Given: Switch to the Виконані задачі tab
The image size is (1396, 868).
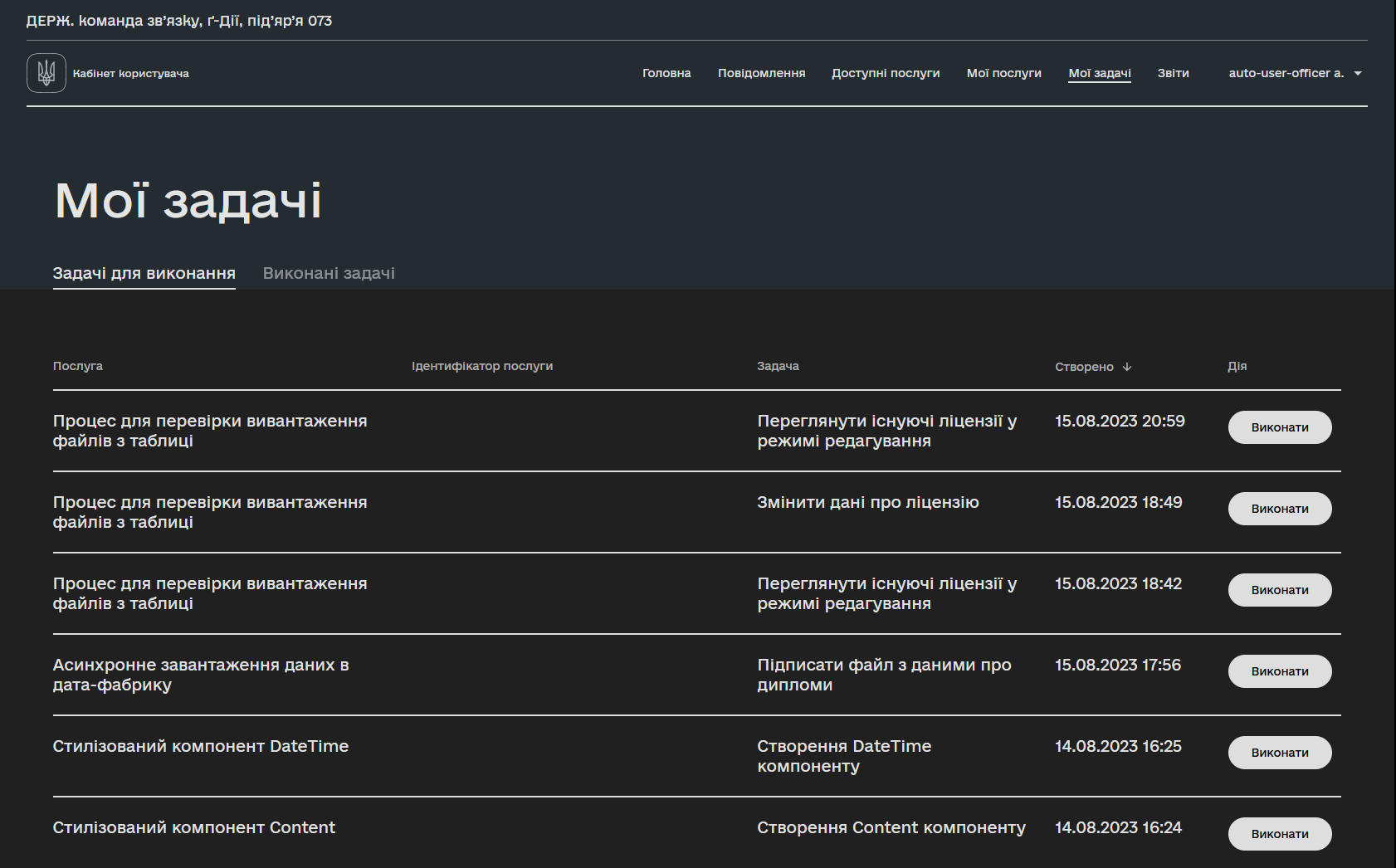Looking at the screenshot, I should [329, 273].
